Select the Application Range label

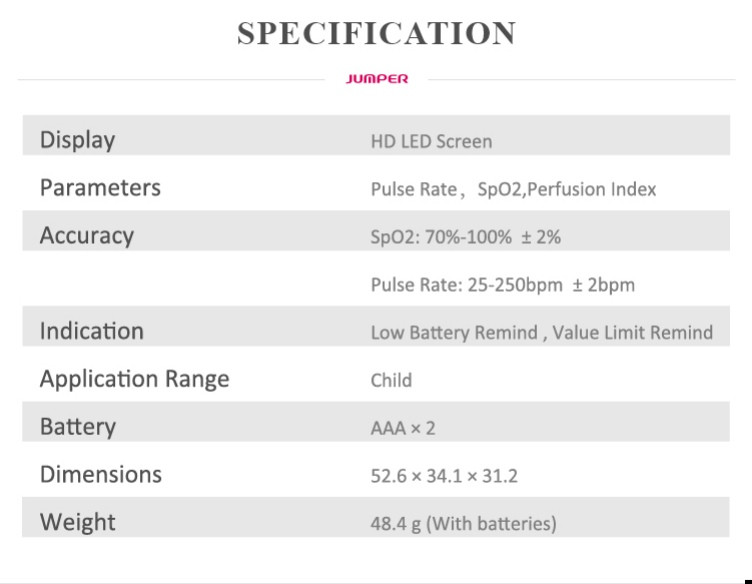click(134, 380)
